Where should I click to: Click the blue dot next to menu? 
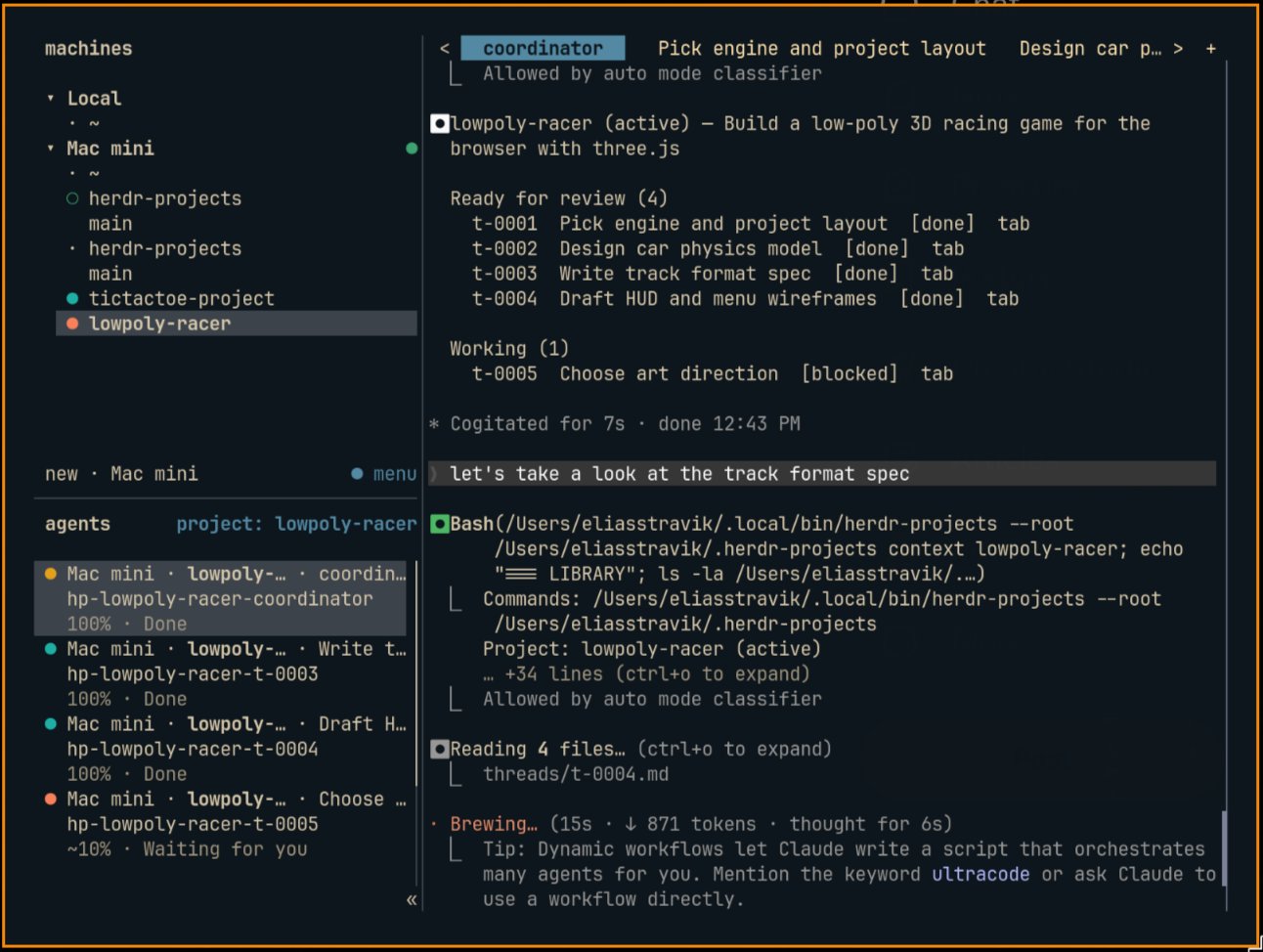coord(357,474)
